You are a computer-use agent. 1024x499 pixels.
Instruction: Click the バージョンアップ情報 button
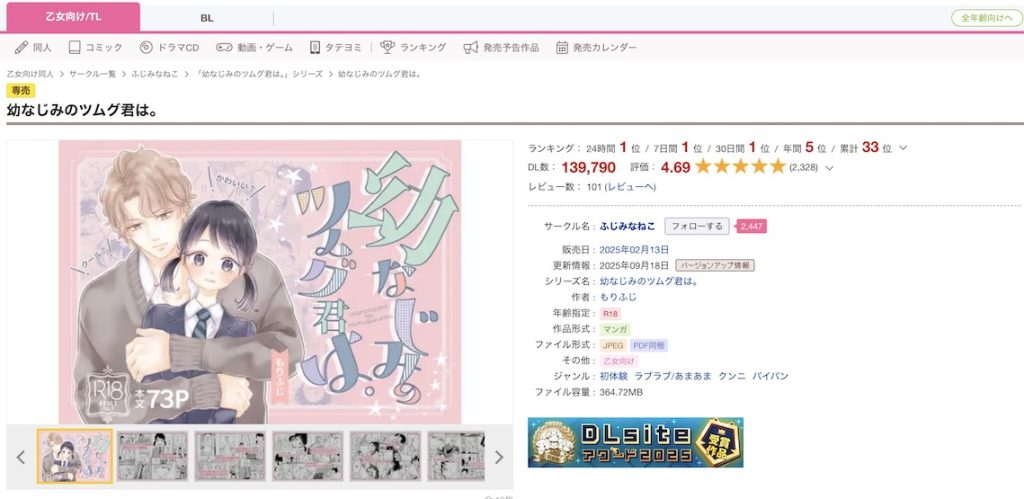(x=715, y=265)
